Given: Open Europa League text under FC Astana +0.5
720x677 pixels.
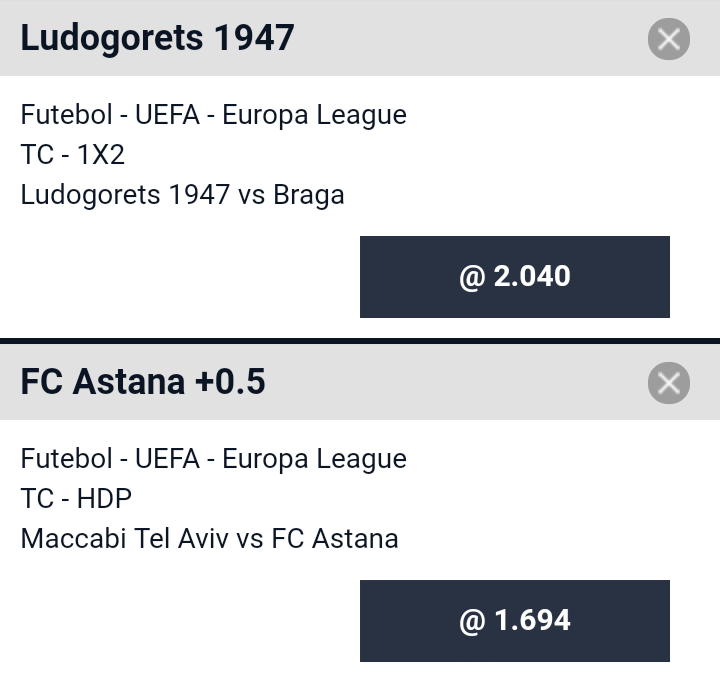Looking at the screenshot, I should pyautogui.click(x=315, y=459).
